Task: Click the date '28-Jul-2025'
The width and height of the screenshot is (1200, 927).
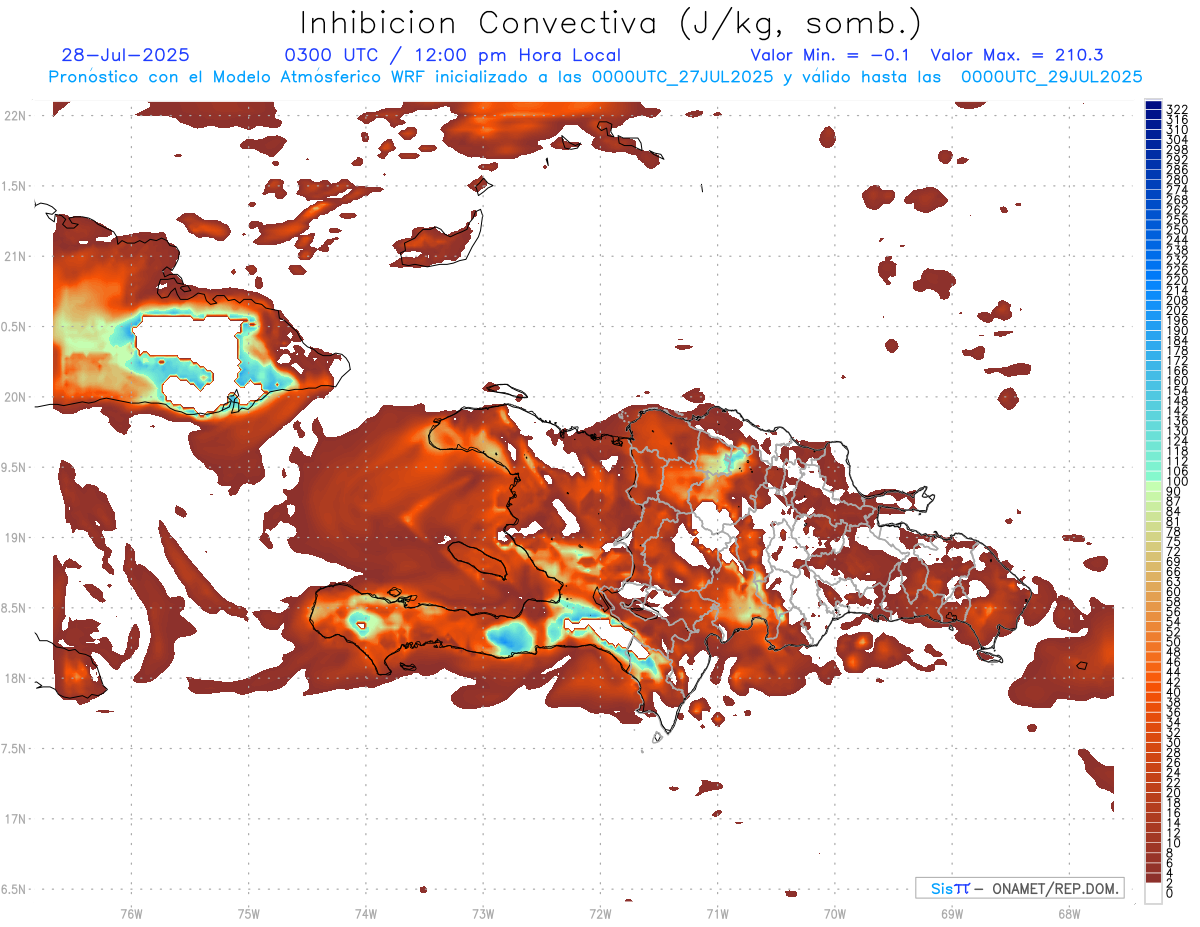Action: pos(125,56)
